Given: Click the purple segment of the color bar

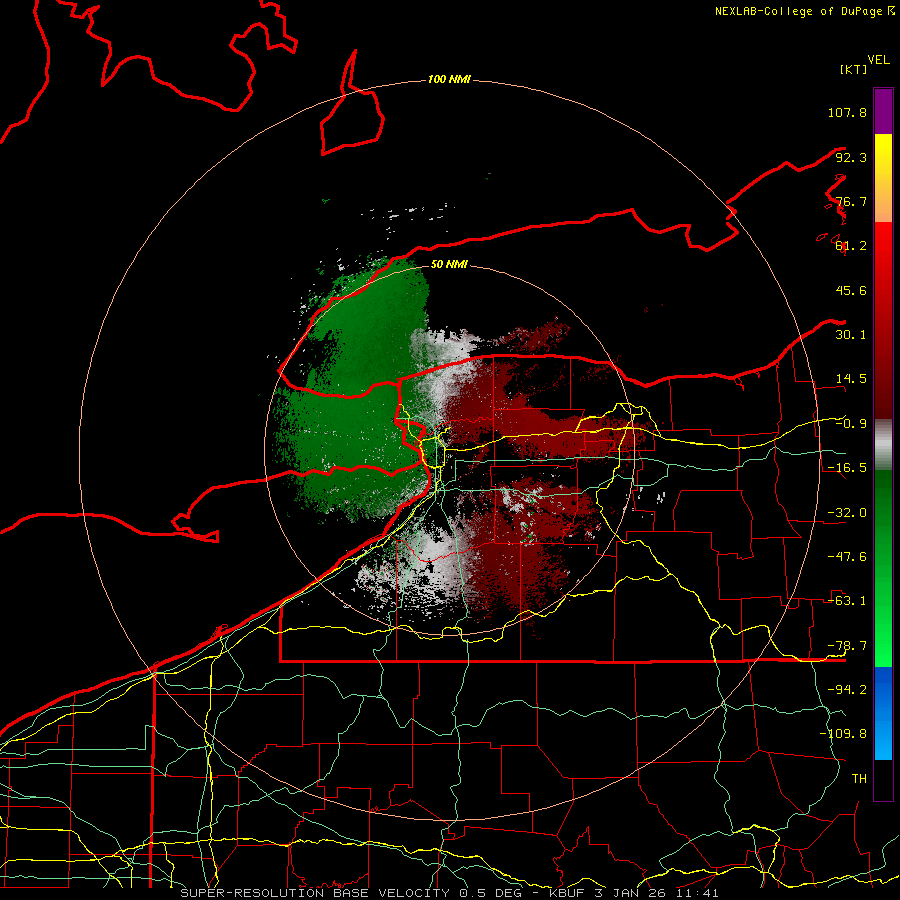Looking at the screenshot, I should pos(883,111).
